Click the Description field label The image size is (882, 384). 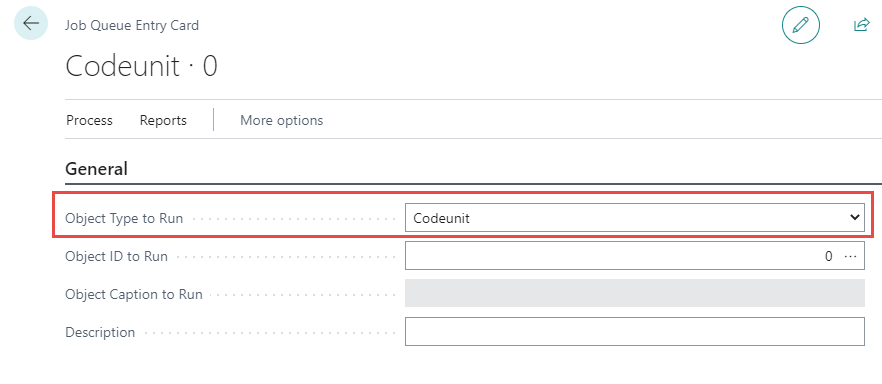(100, 332)
